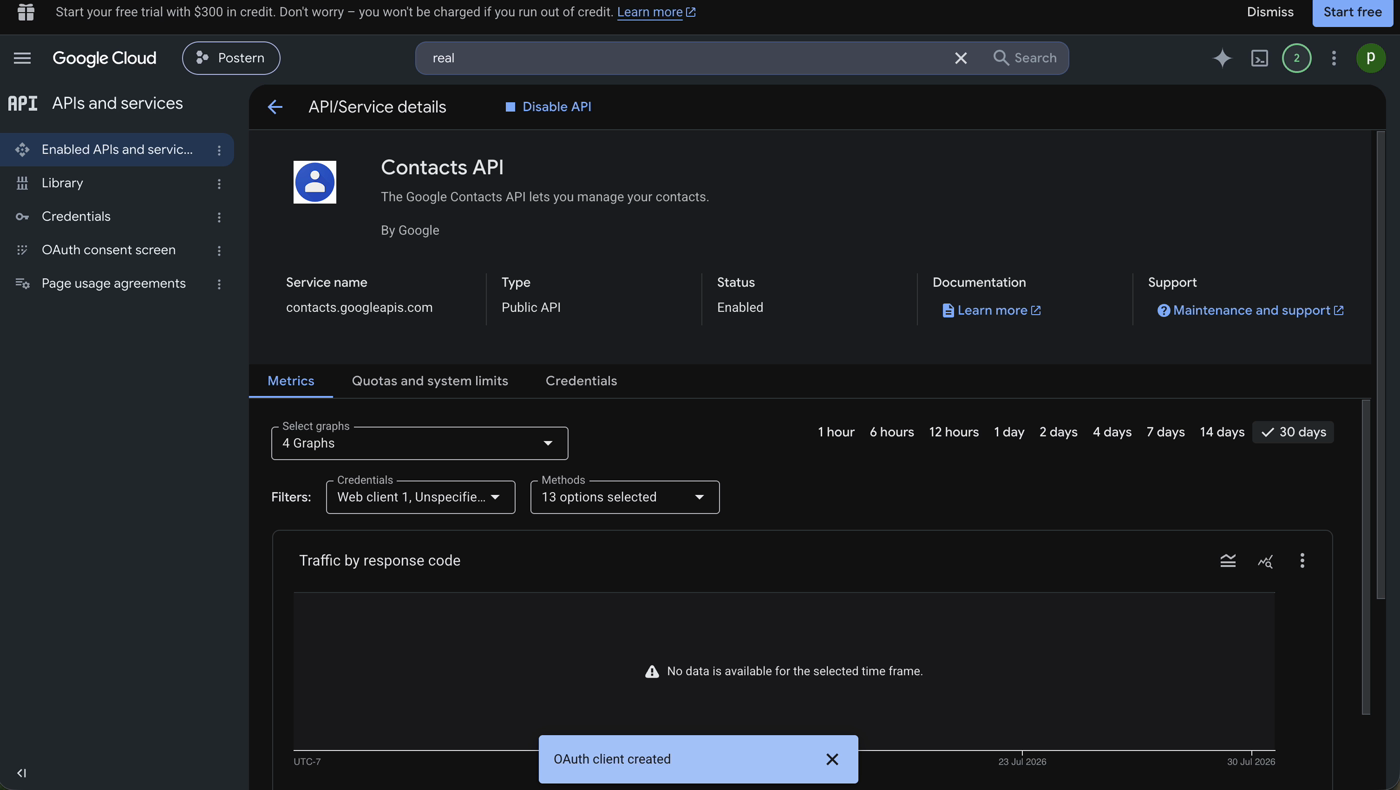Select the 4 days time range
The image size is (1400, 790).
coord(1112,432)
